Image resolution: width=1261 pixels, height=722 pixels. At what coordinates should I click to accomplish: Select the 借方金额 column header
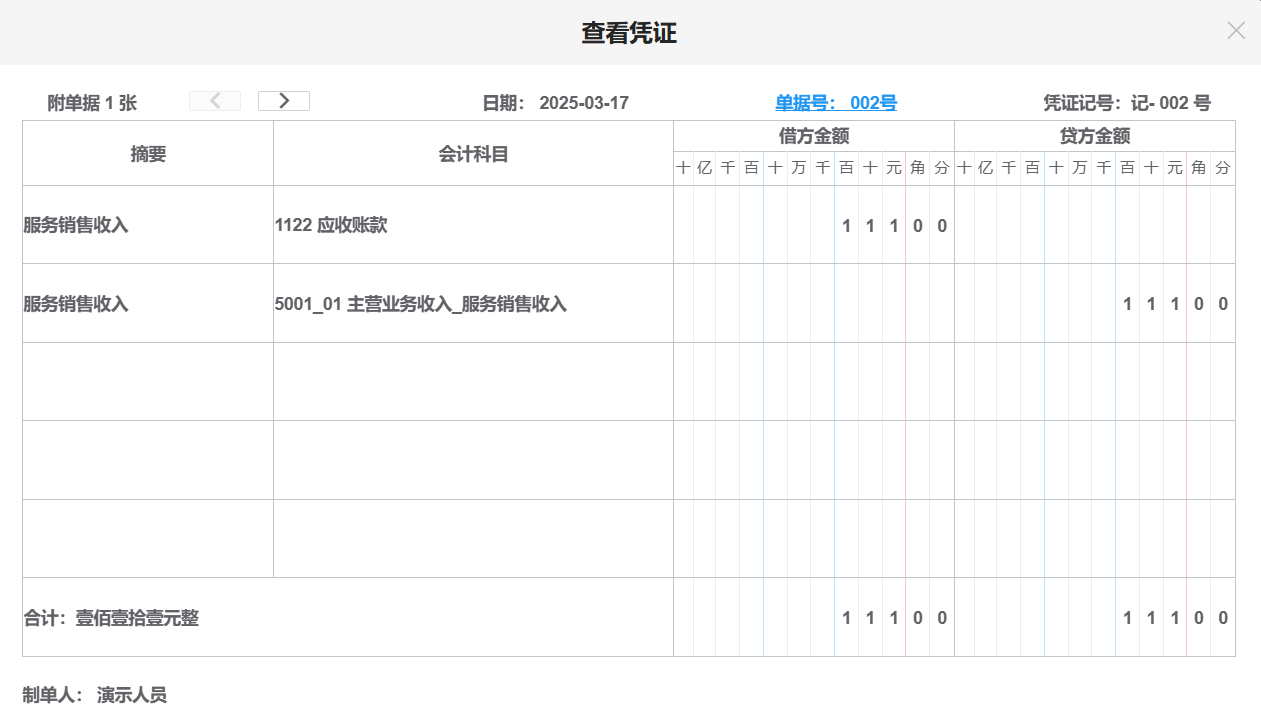tap(812, 136)
